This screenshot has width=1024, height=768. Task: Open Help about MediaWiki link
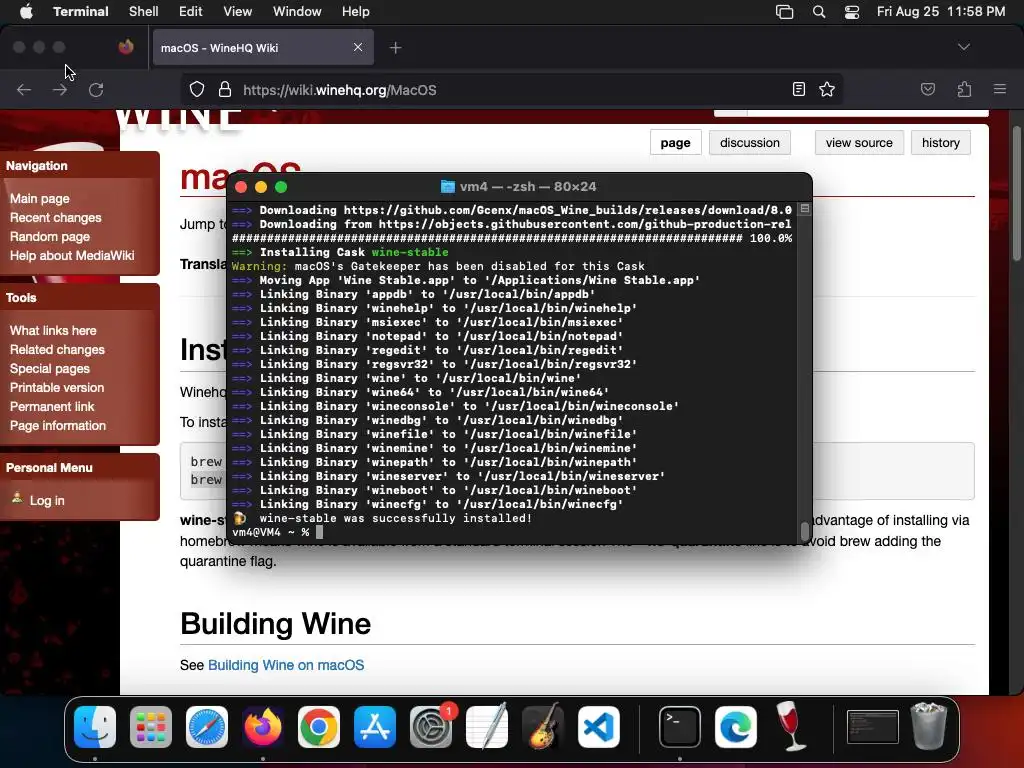[72, 255]
